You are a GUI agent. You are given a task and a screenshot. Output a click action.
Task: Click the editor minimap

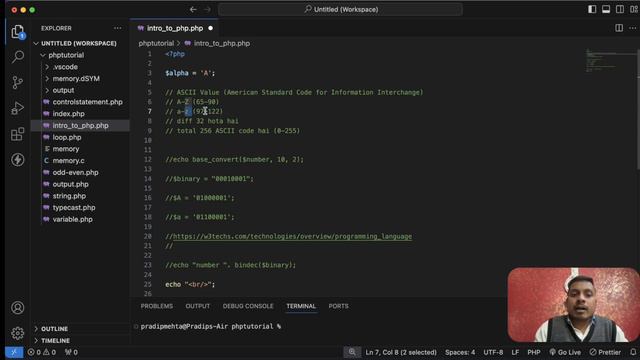610,61
